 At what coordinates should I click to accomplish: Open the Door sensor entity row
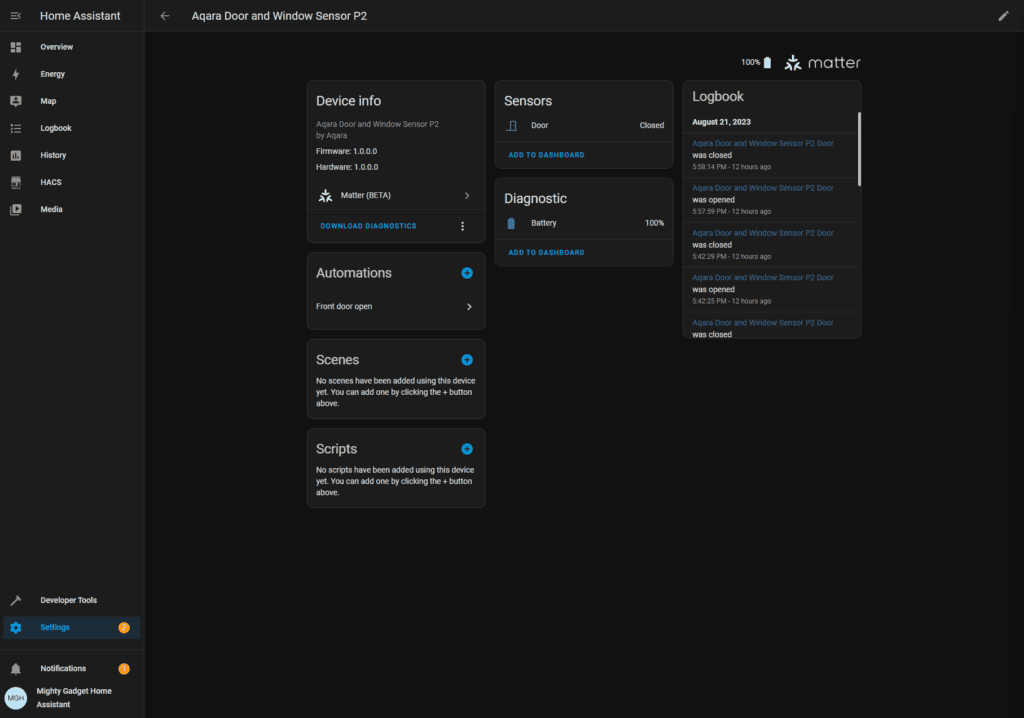[x=584, y=126]
